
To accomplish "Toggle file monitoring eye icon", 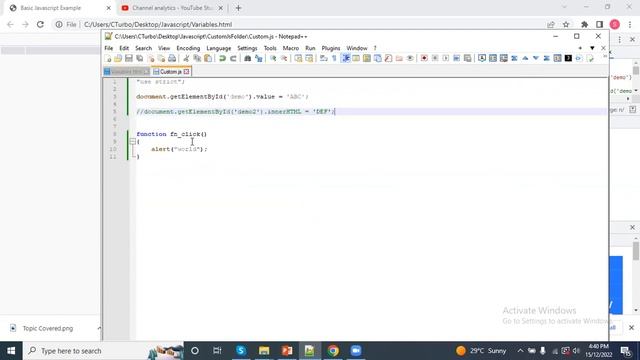I will [410, 59].
